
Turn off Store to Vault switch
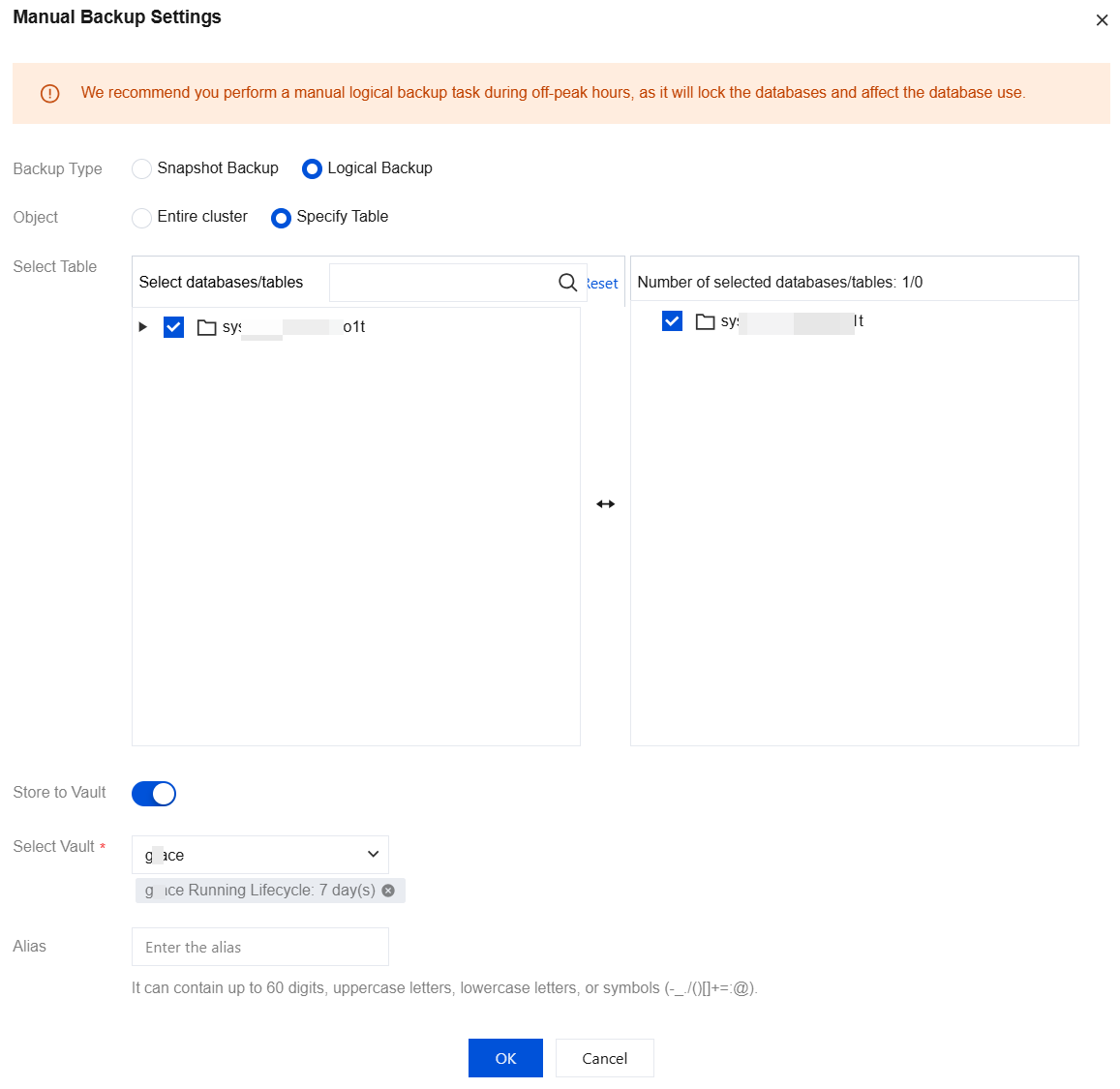tap(154, 794)
